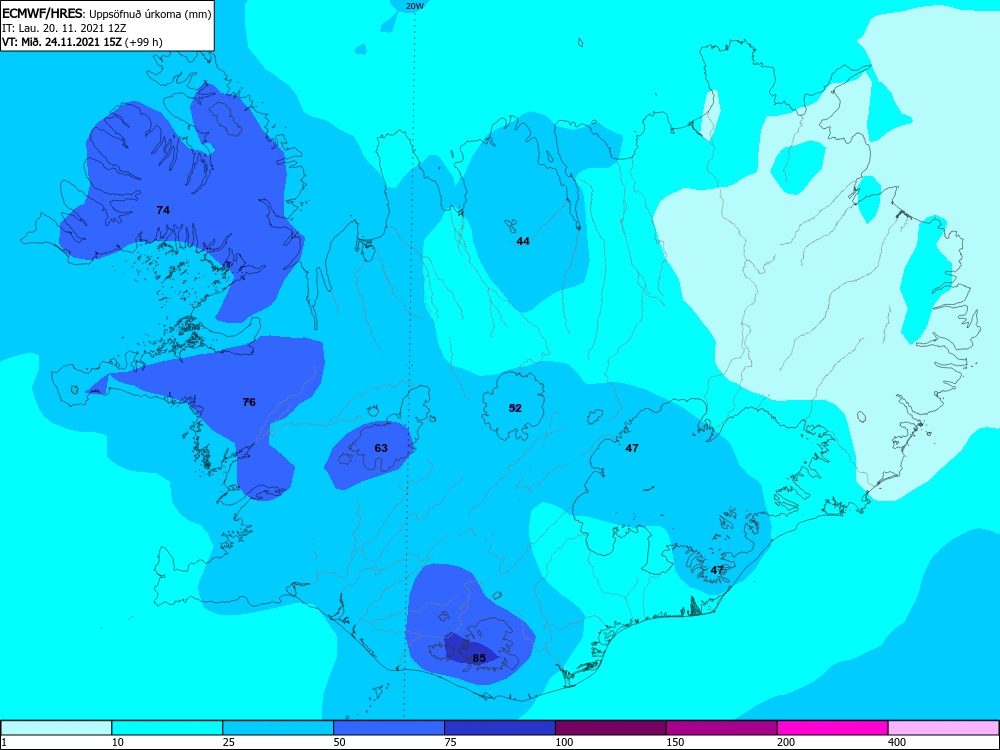
Task: Click the 63 precipitation value on the map
Action: 381,448
